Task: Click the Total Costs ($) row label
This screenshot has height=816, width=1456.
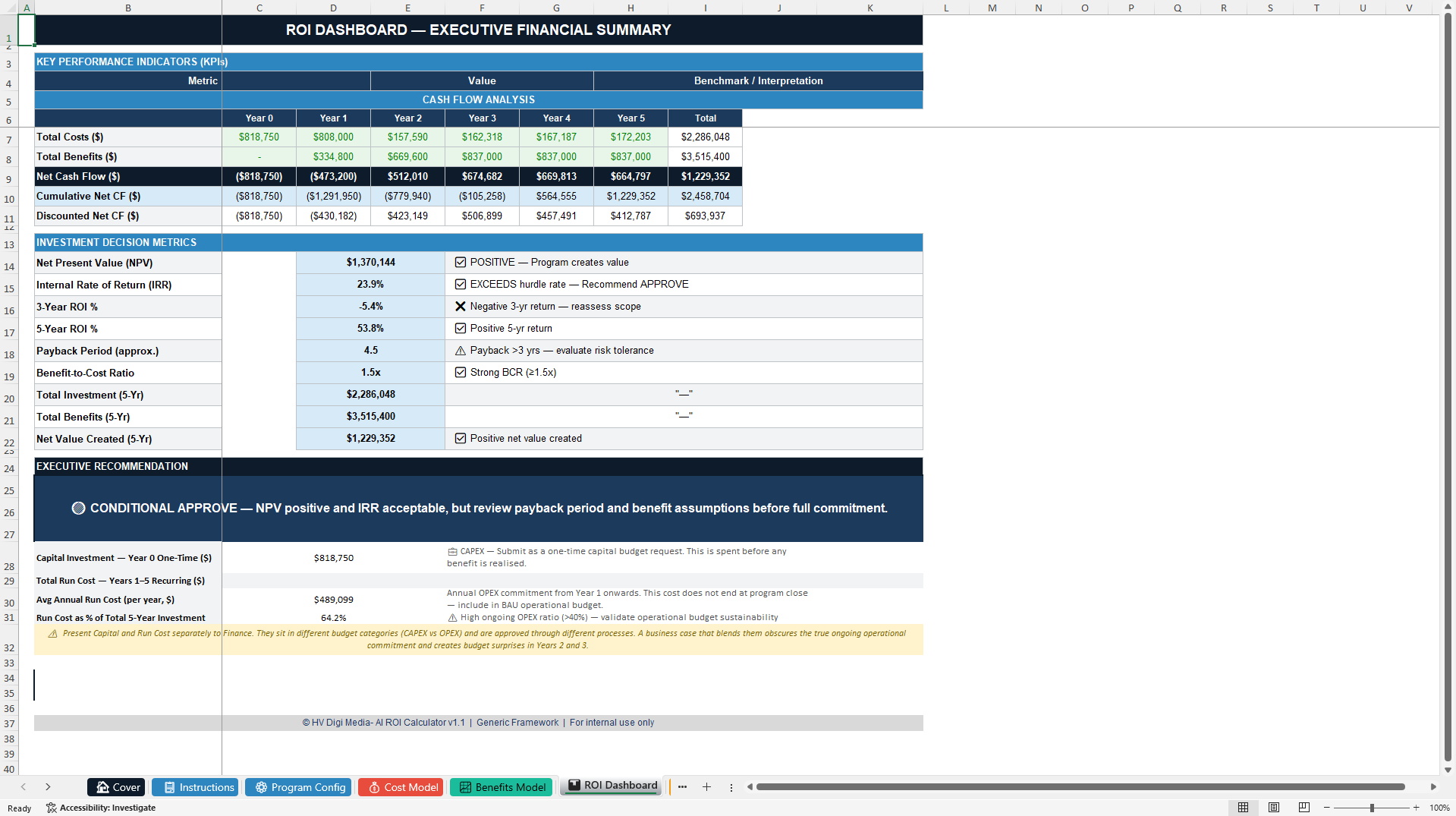Action: tap(128, 137)
